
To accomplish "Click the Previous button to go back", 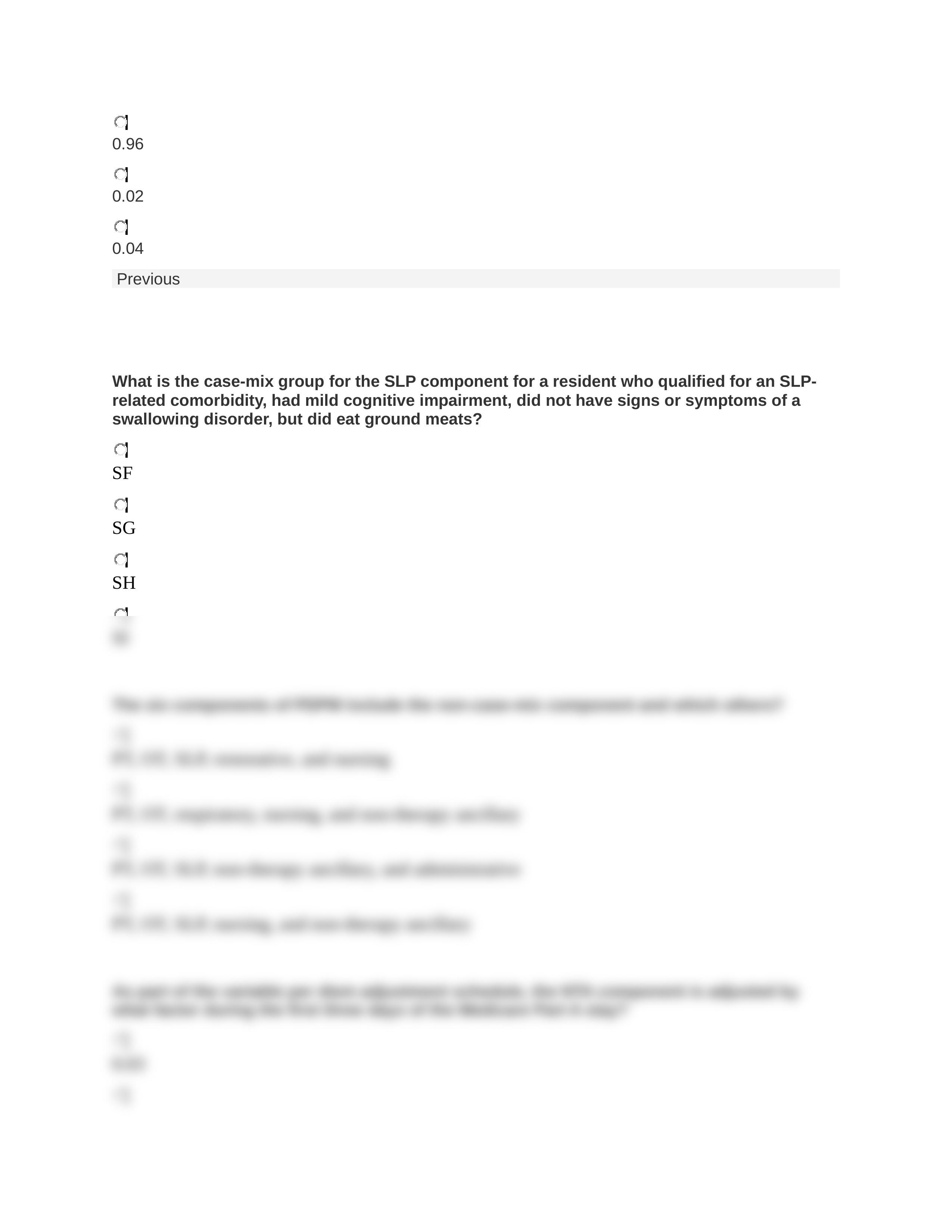I will pyautogui.click(x=148, y=279).
